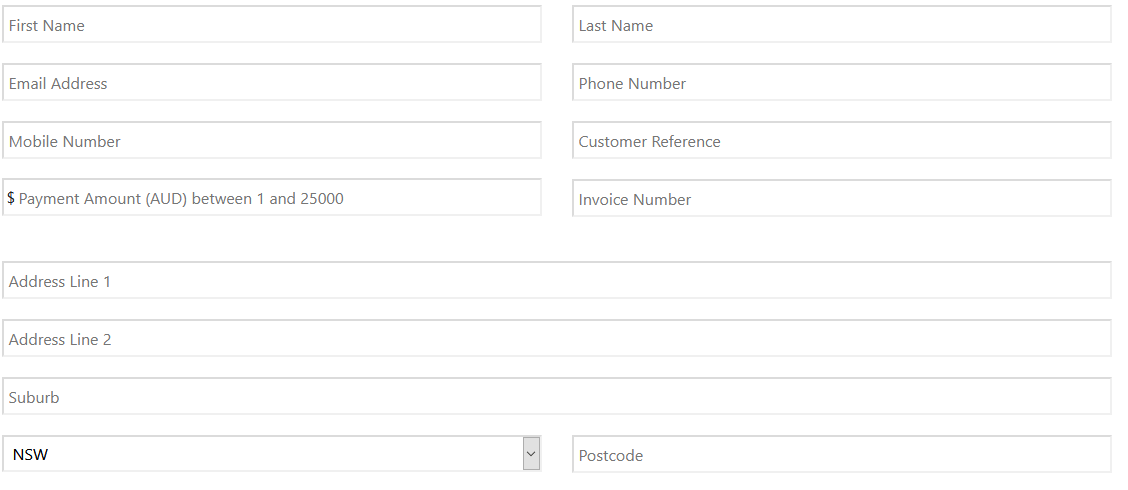The height and width of the screenshot is (490, 1128).
Task: Select the Invoice Number input box
Action: pos(841,199)
